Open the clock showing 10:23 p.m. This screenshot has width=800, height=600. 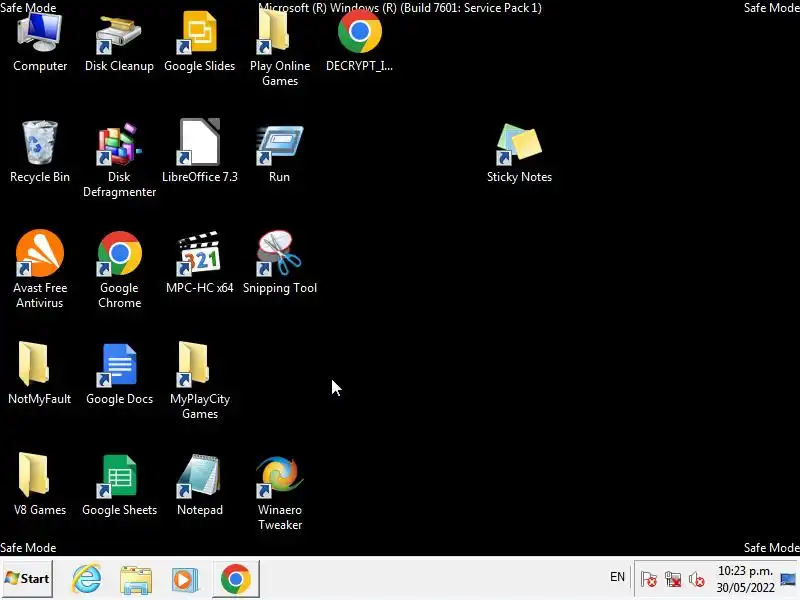click(x=745, y=579)
